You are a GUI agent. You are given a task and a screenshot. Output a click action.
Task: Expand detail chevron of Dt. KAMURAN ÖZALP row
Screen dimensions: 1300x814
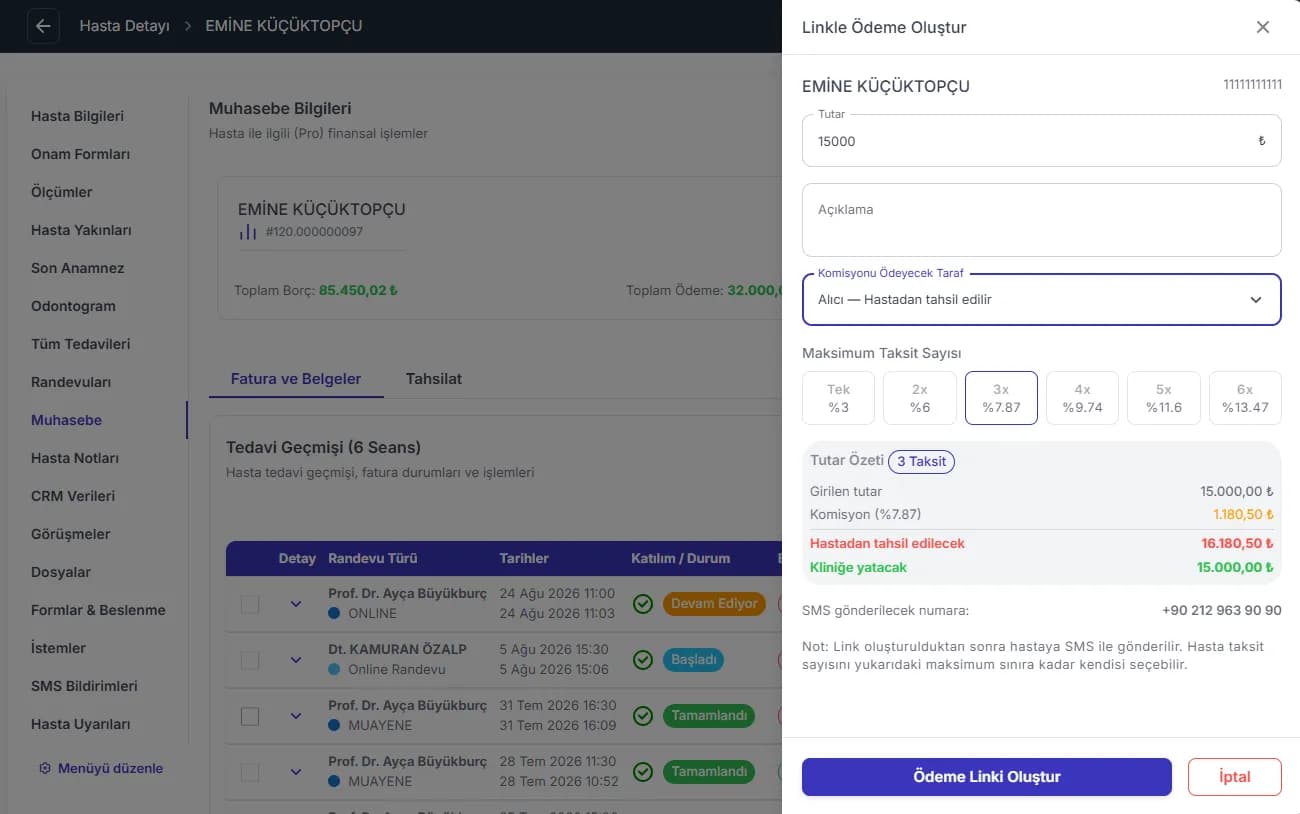[x=295, y=660]
